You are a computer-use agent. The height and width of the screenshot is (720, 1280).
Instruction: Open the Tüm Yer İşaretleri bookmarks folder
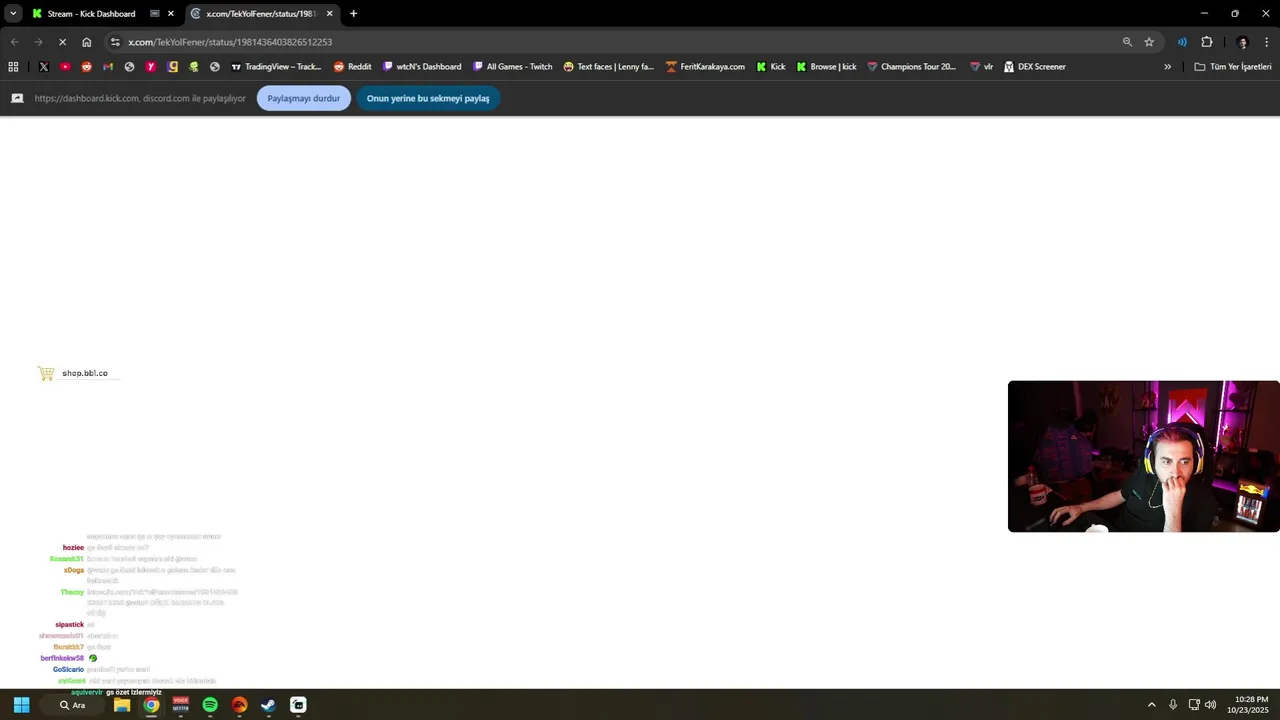(x=1233, y=67)
